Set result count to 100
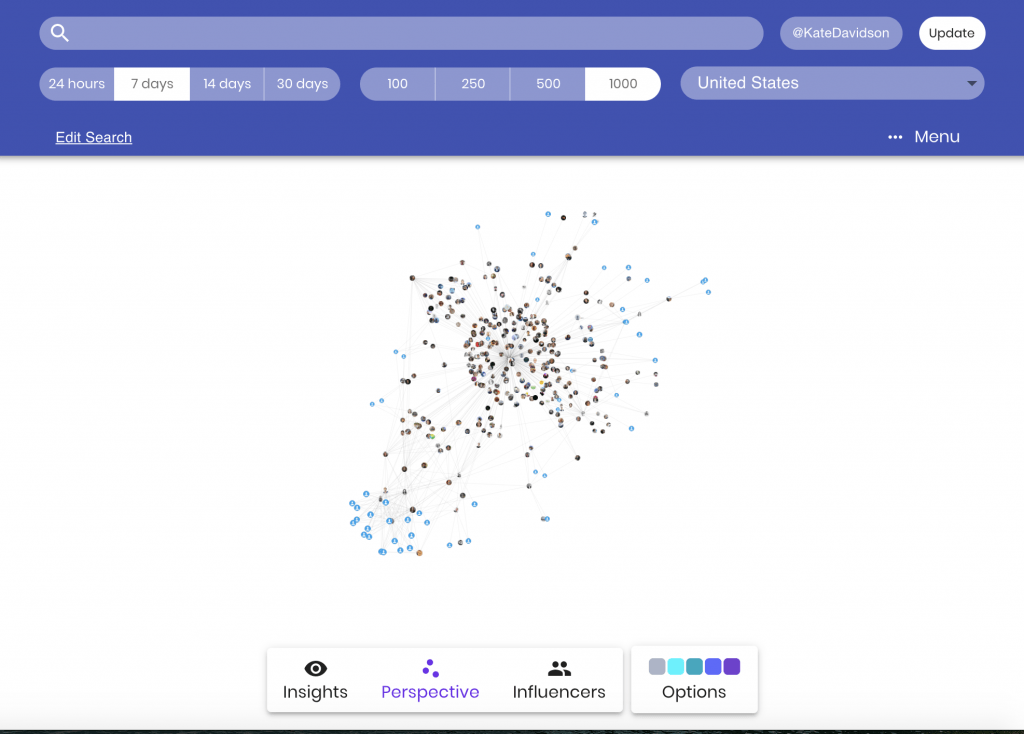Screen dimensions: 1024x734 398,84
